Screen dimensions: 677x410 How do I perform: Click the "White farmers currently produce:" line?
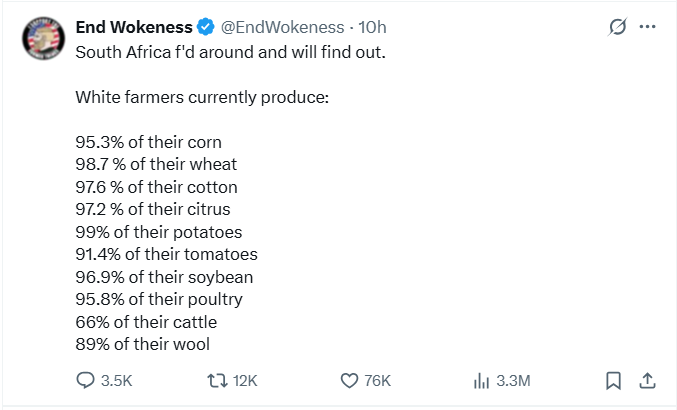pyautogui.click(x=202, y=98)
